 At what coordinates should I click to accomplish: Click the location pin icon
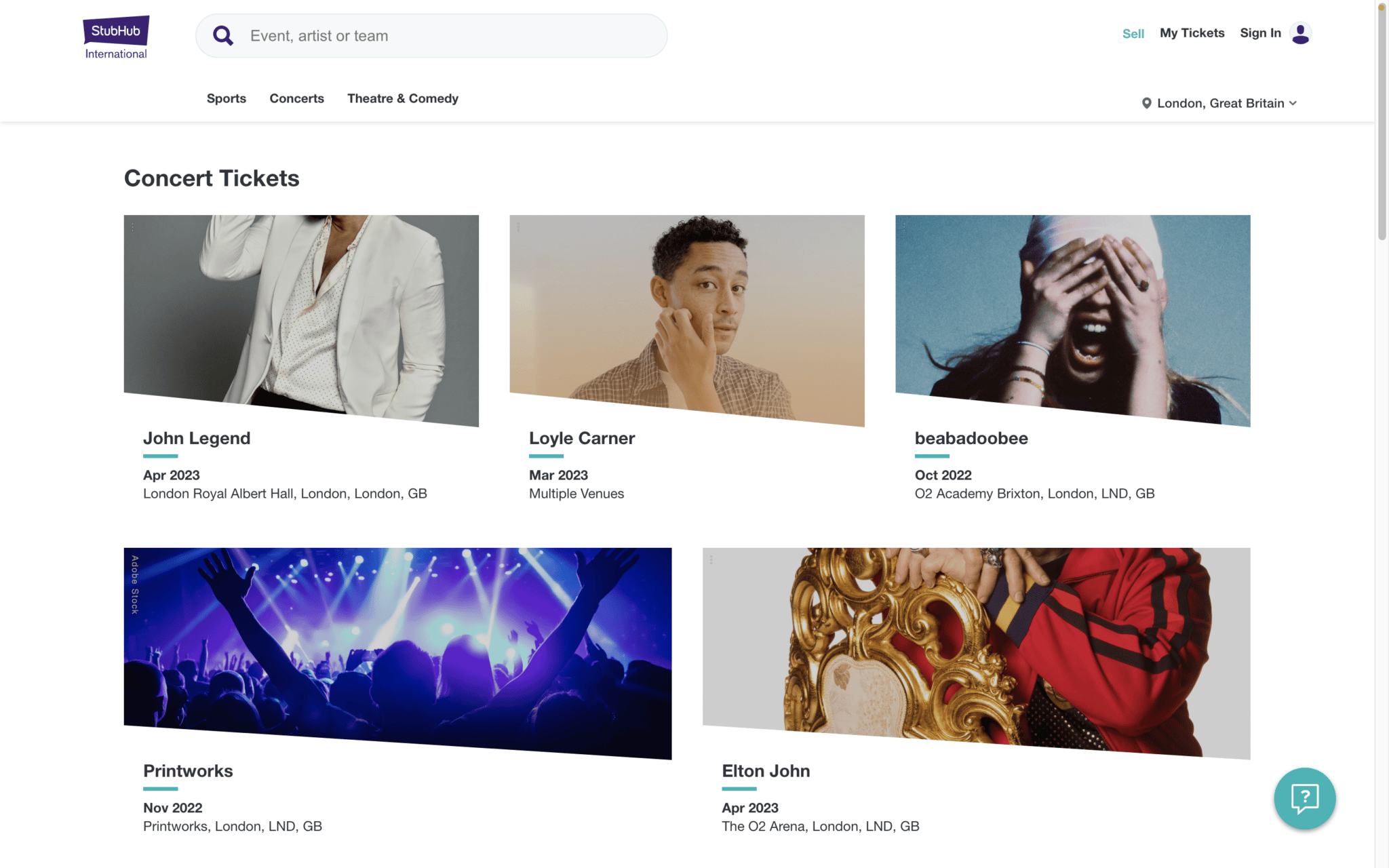point(1146,103)
